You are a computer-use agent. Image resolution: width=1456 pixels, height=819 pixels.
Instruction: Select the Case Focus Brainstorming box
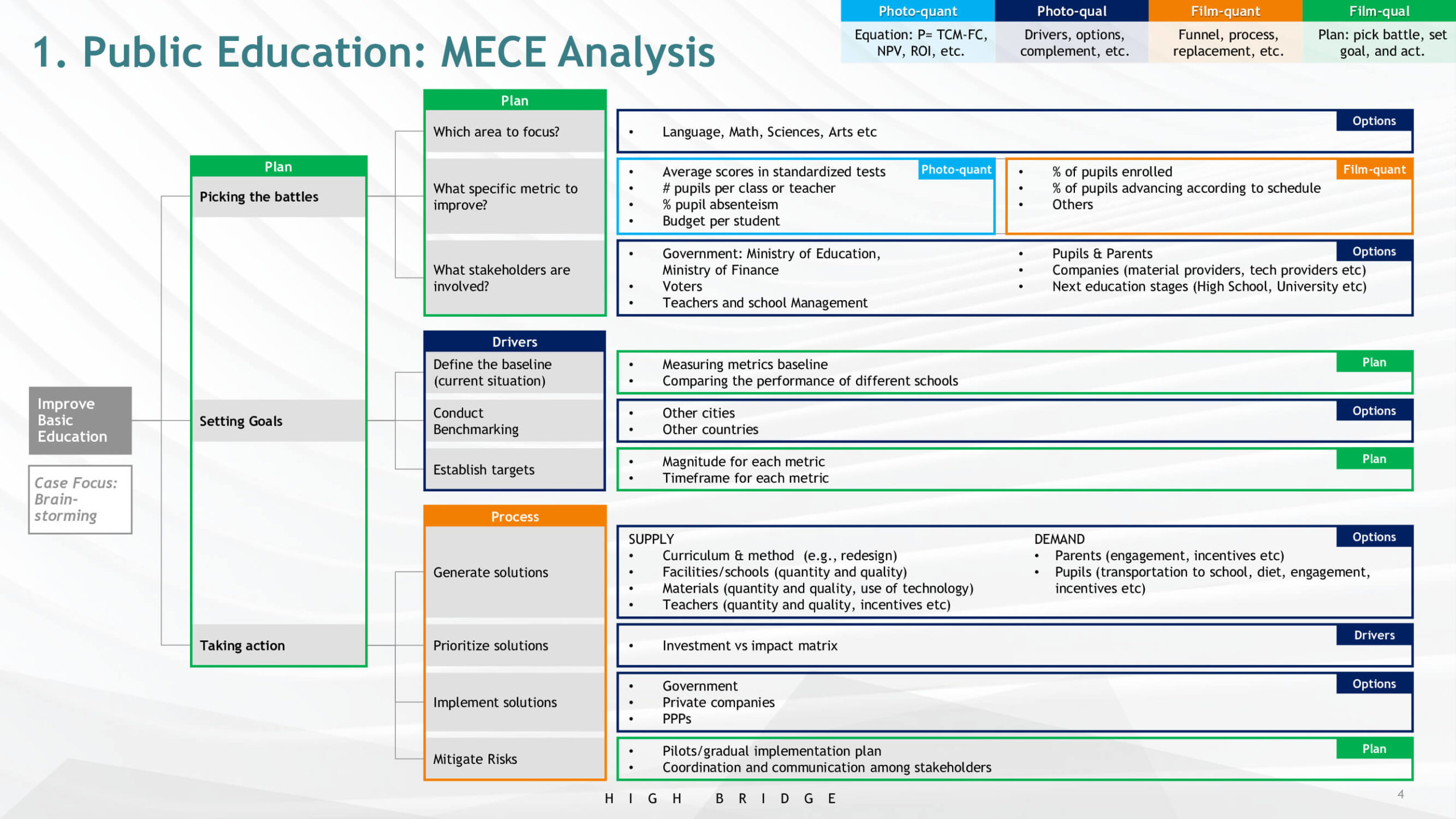click(x=80, y=499)
